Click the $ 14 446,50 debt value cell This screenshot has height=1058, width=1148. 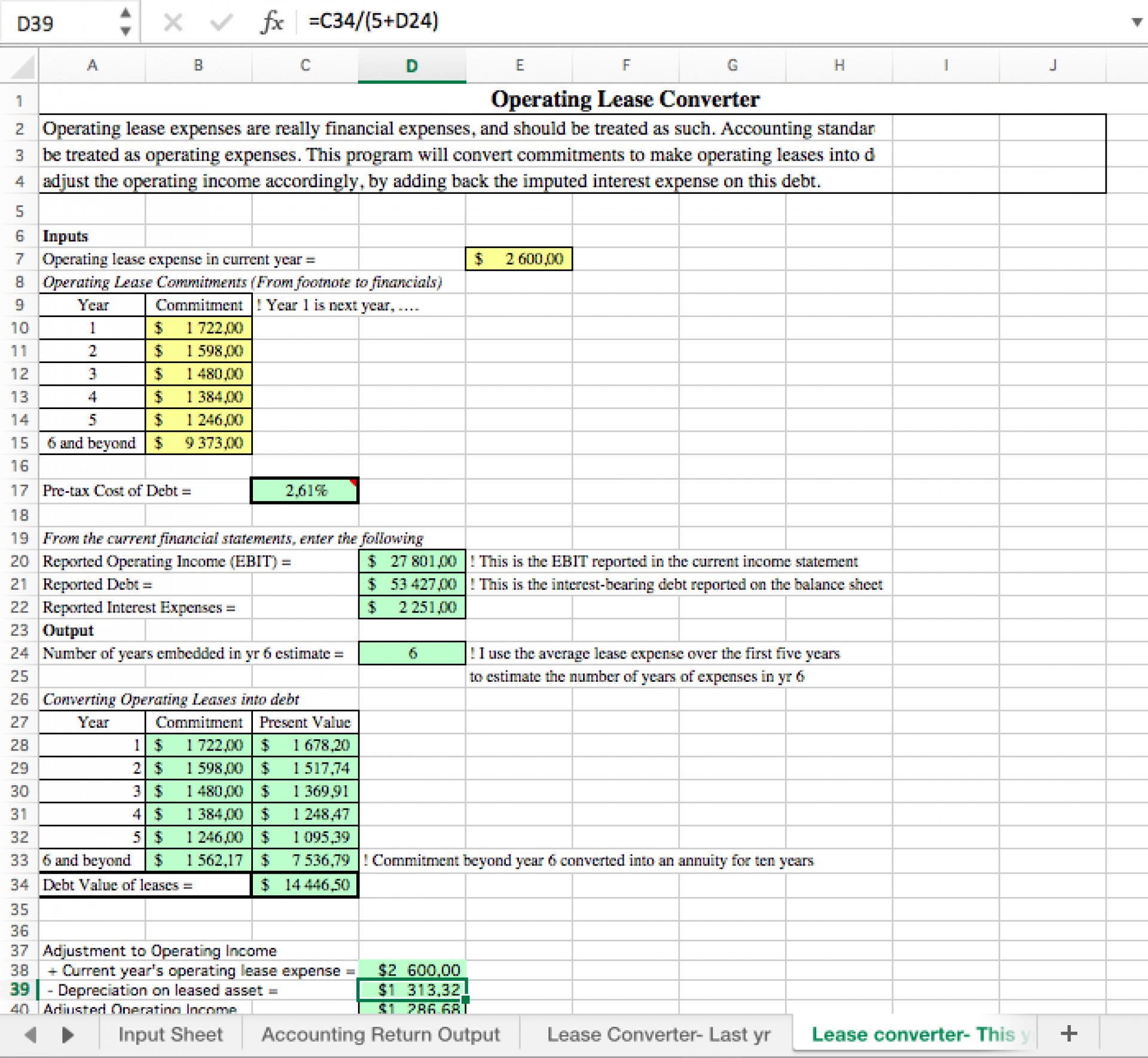click(306, 885)
